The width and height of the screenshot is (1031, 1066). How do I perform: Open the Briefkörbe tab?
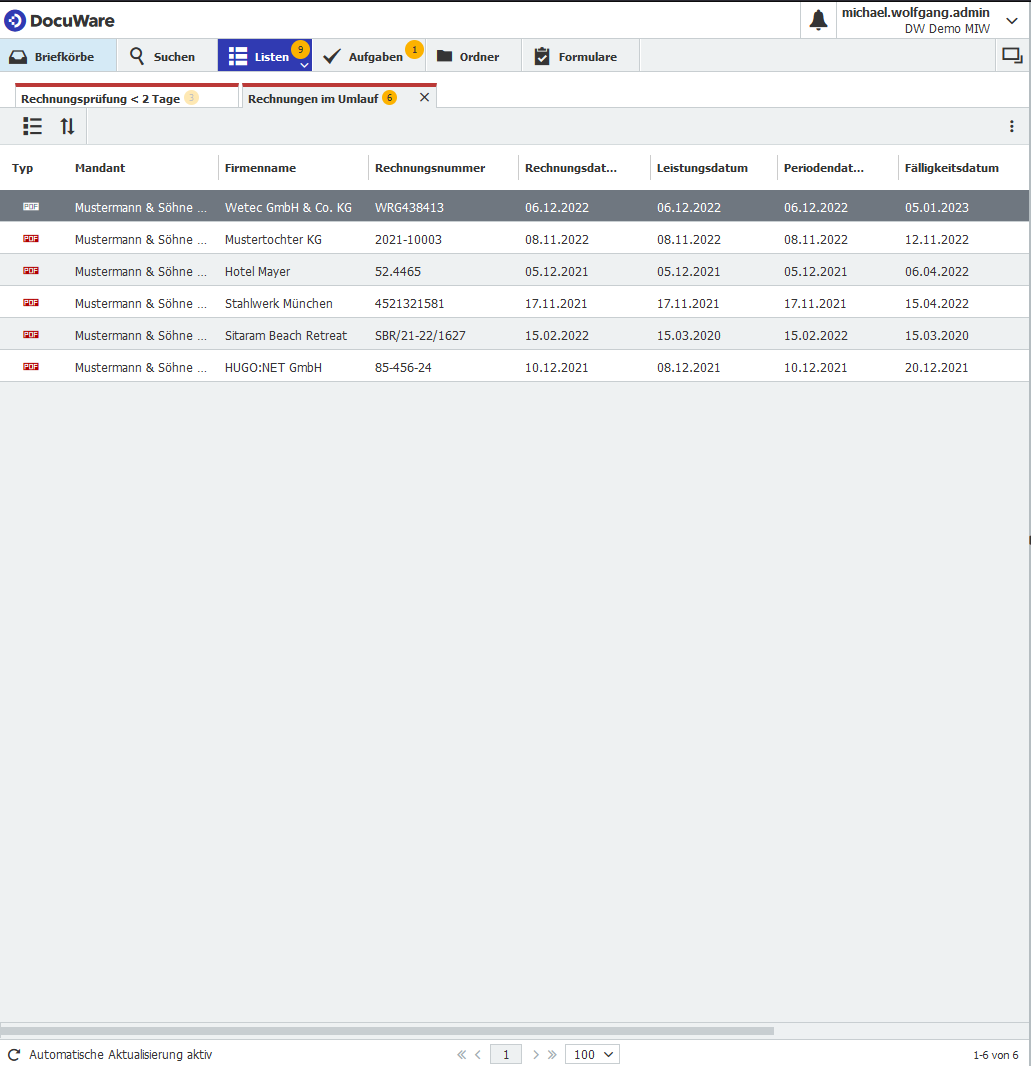[x=58, y=57]
